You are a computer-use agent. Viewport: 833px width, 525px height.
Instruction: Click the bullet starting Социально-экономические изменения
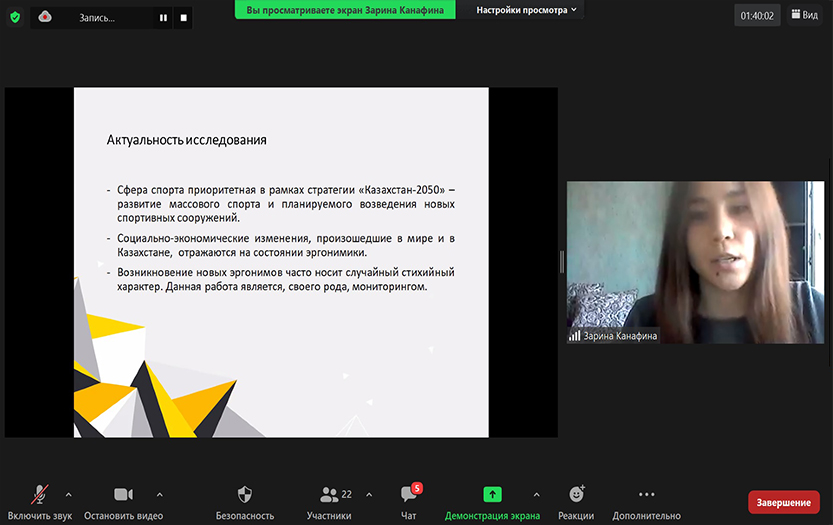coord(286,245)
